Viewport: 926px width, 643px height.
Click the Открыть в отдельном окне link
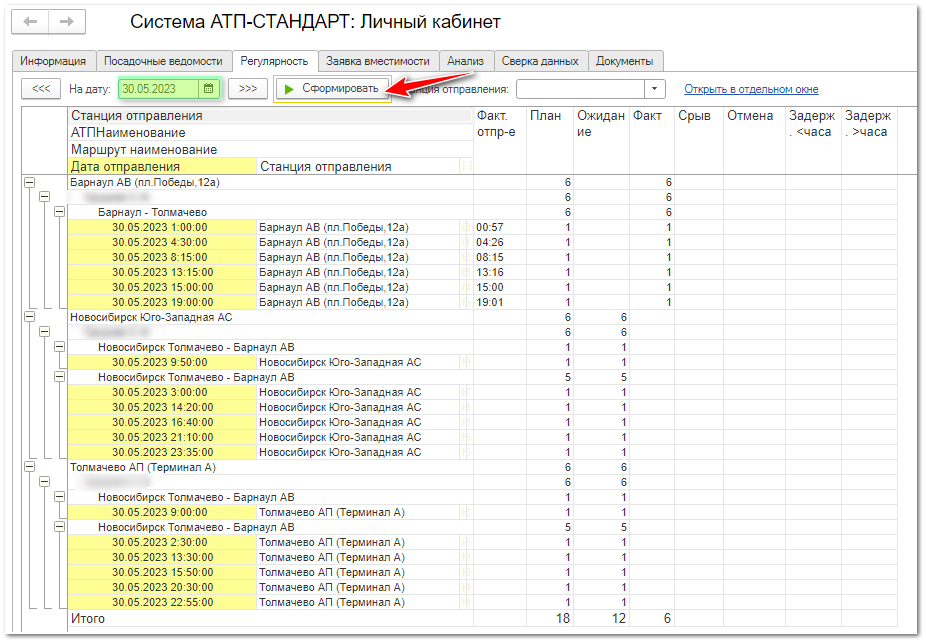point(751,89)
